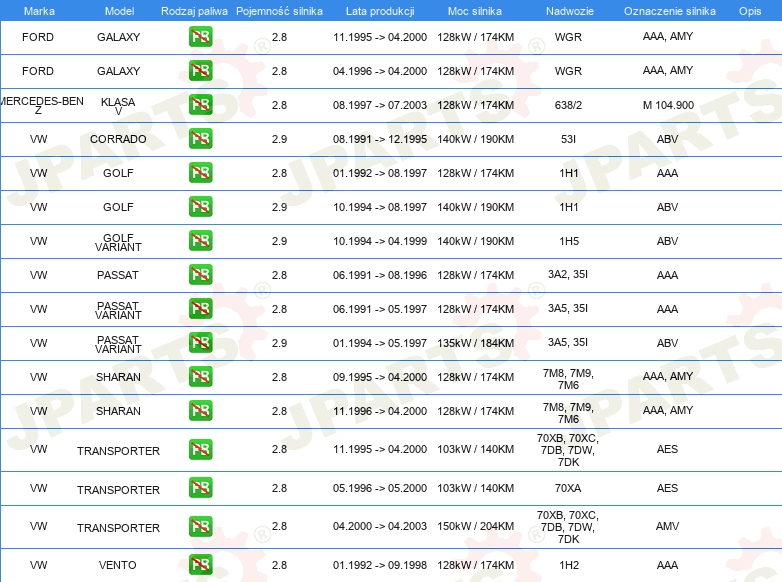Select GOLF VARIANT model cell

click(118, 242)
